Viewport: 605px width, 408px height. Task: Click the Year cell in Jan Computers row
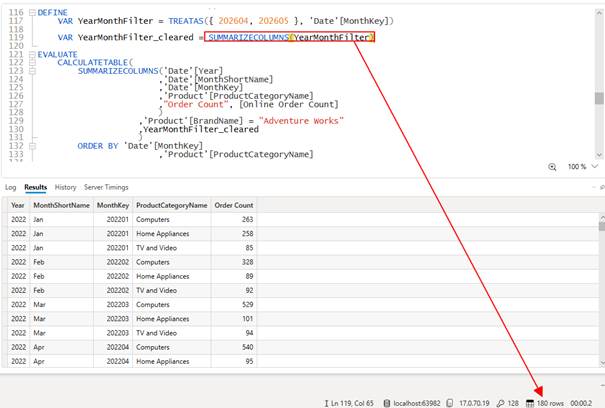click(18, 219)
